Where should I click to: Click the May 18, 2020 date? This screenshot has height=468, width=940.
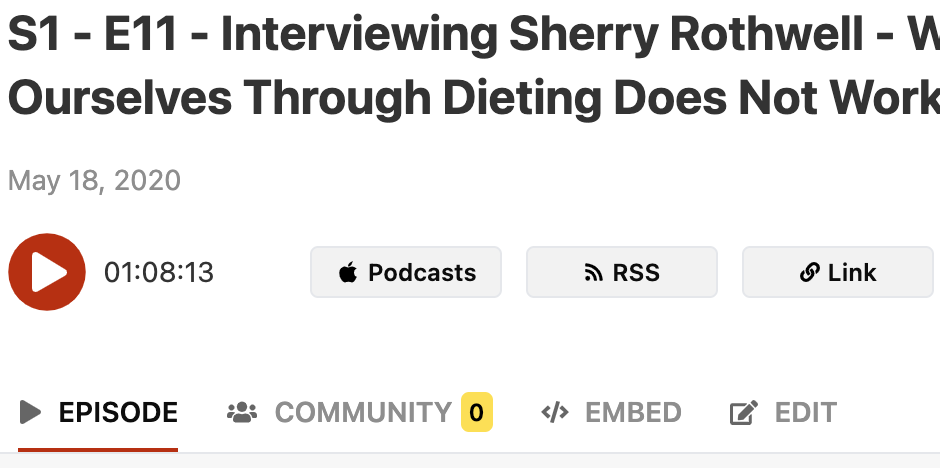(95, 181)
